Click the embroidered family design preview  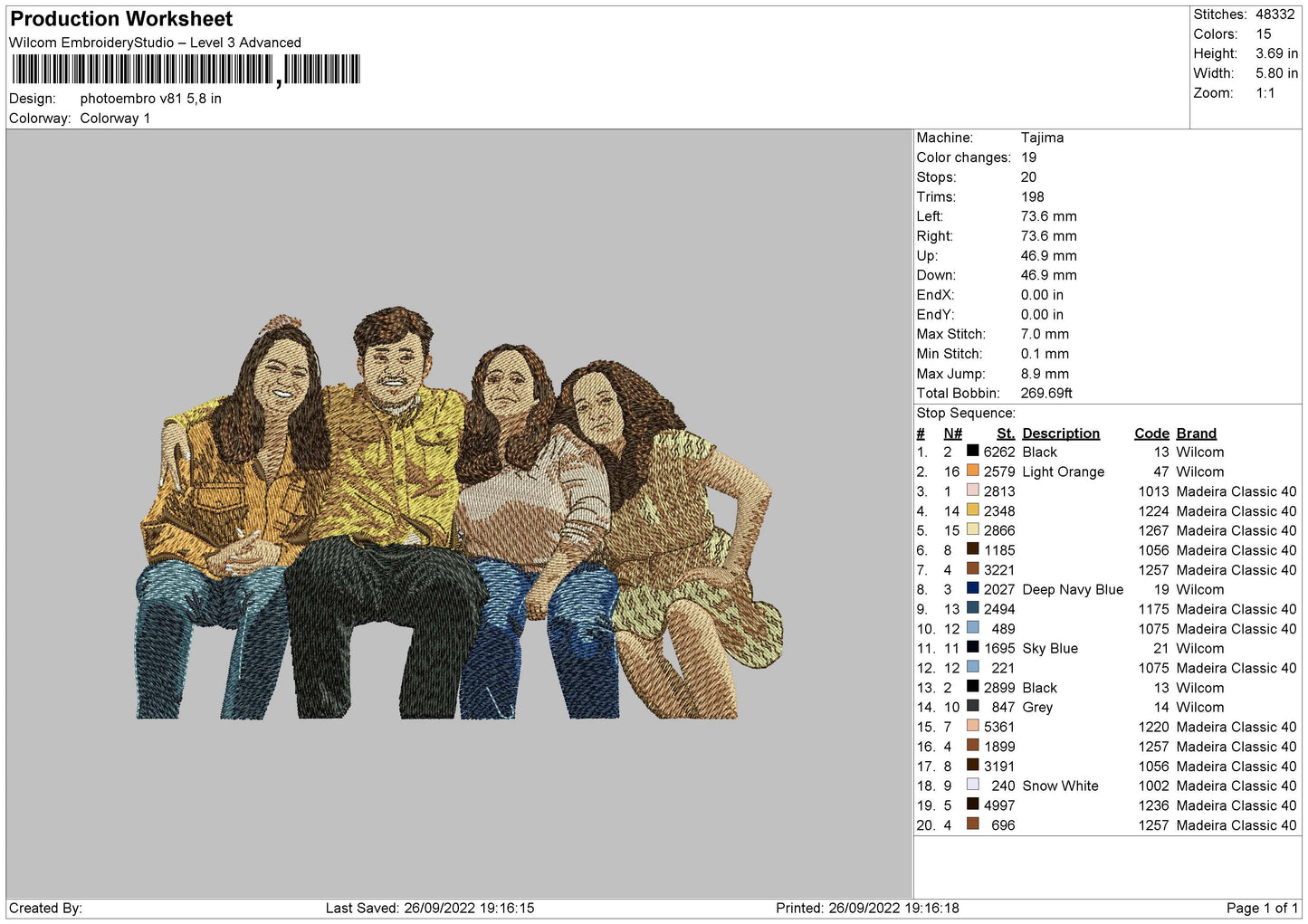coord(459,514)
